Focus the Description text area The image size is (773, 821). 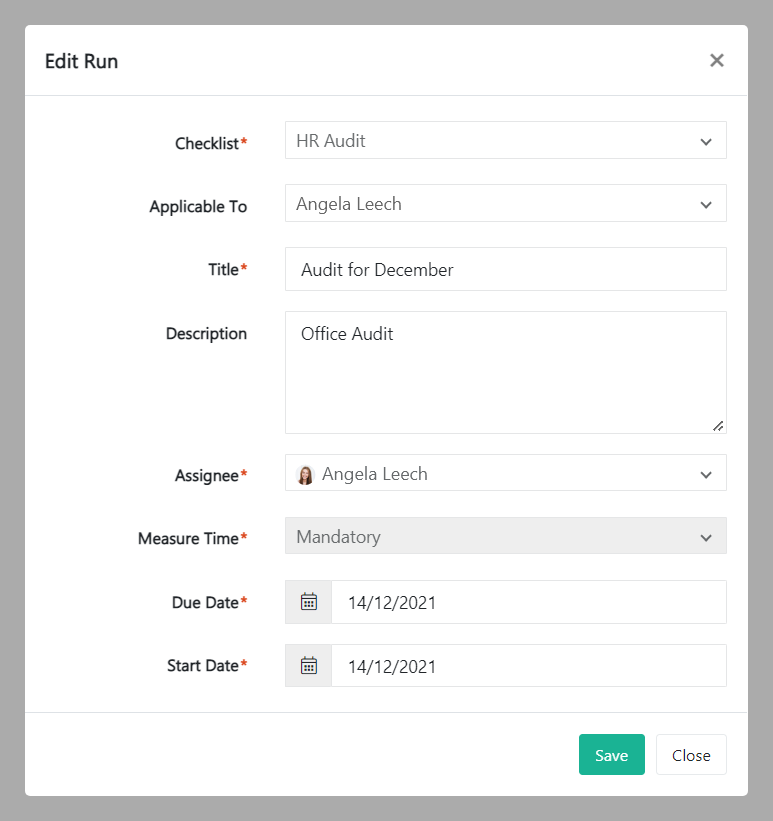pyautogui.click(x=505, y=372)
